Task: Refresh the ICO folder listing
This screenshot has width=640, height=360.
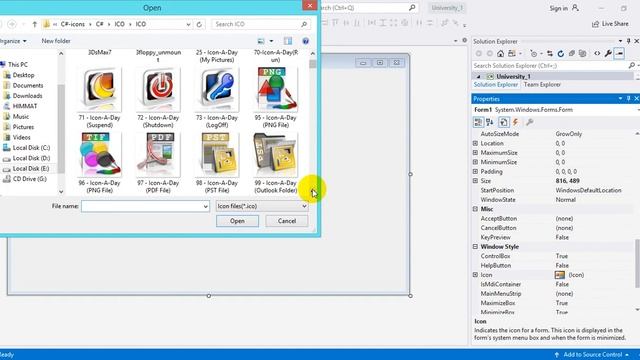Action: (199, 24)
